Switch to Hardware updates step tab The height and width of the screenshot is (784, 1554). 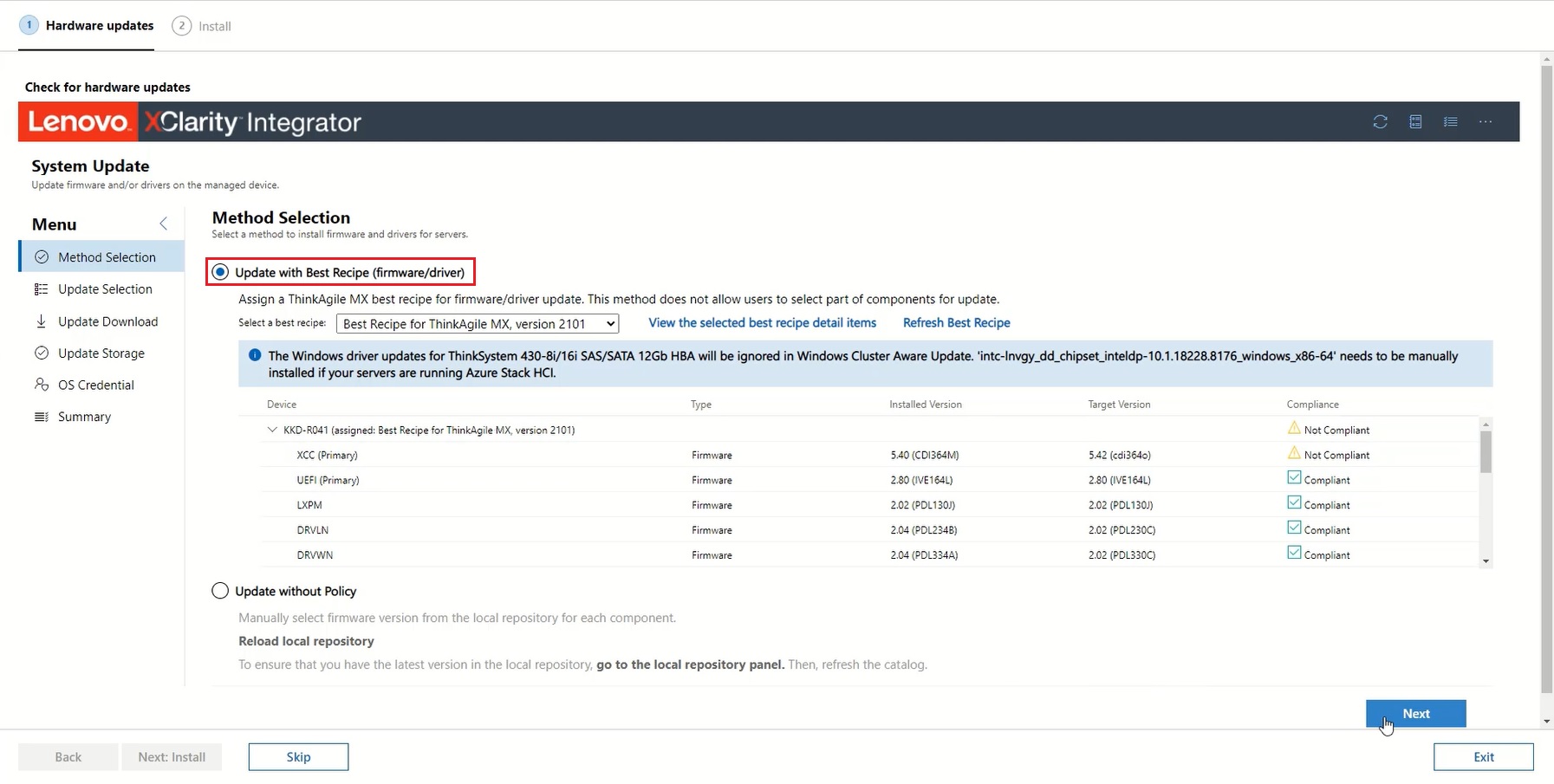coord(87,26)
